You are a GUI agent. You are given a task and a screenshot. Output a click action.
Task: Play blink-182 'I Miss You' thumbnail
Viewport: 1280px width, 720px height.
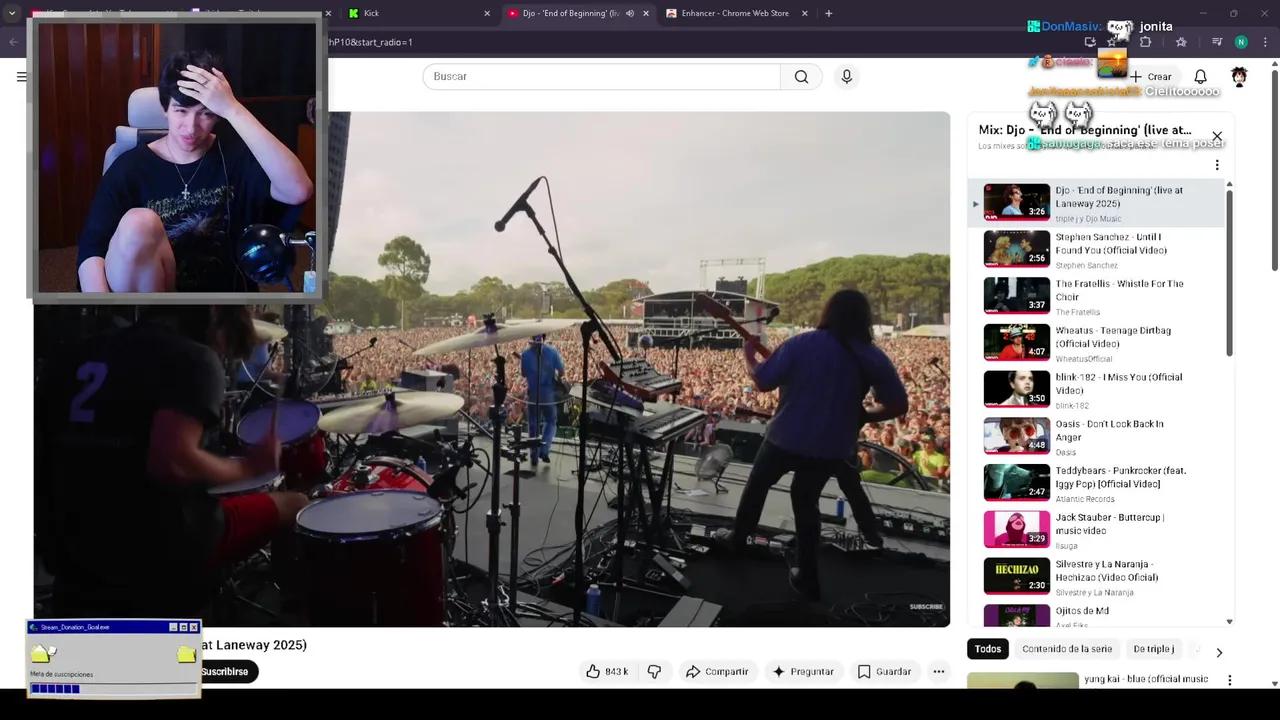point(1016,389)
